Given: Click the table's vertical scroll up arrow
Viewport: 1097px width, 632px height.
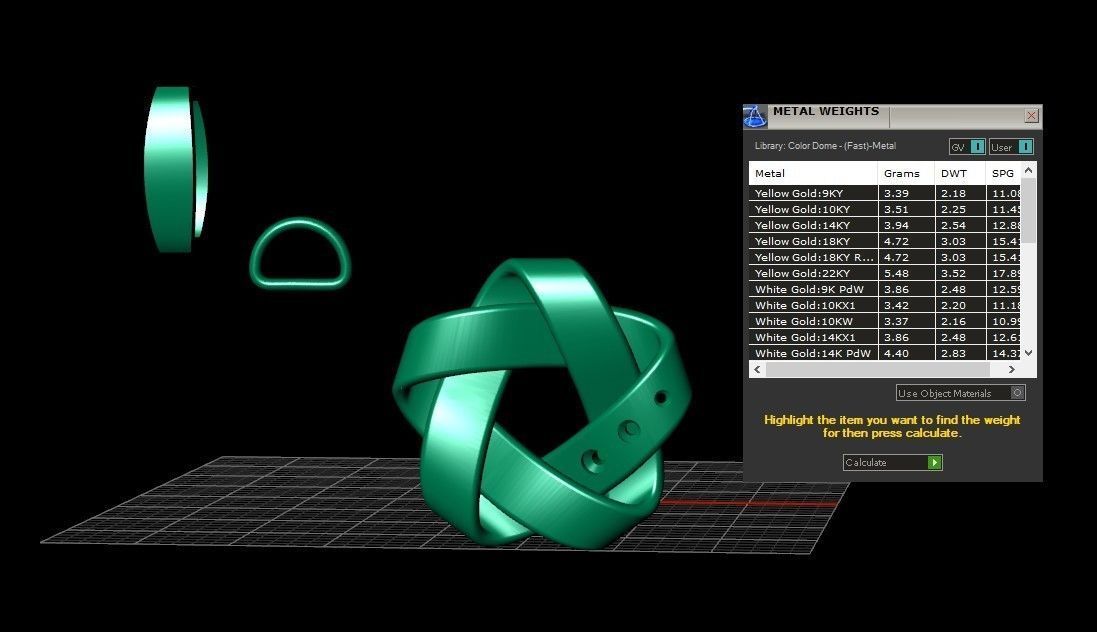Looking at the screenshot, I should (x=1028, y=170).
